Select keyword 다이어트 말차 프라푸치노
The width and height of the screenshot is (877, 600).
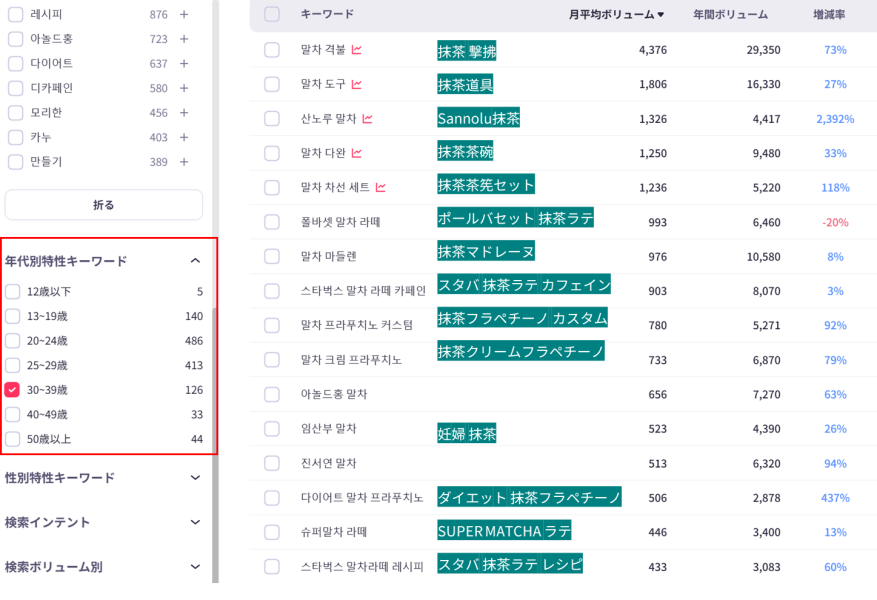361,498
